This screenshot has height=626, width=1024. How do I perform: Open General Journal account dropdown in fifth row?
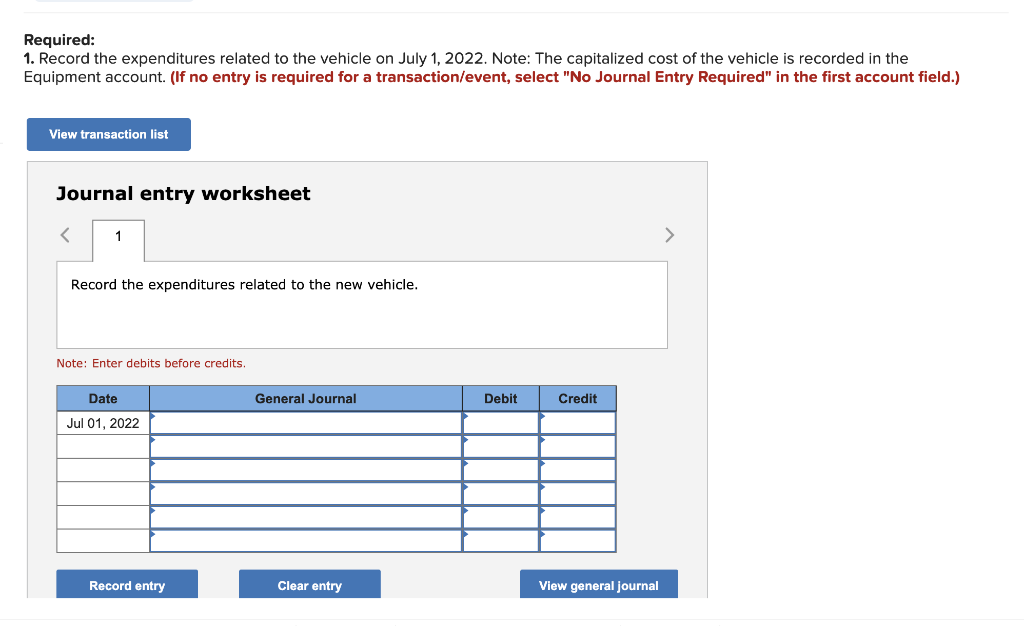coord(306,517)
